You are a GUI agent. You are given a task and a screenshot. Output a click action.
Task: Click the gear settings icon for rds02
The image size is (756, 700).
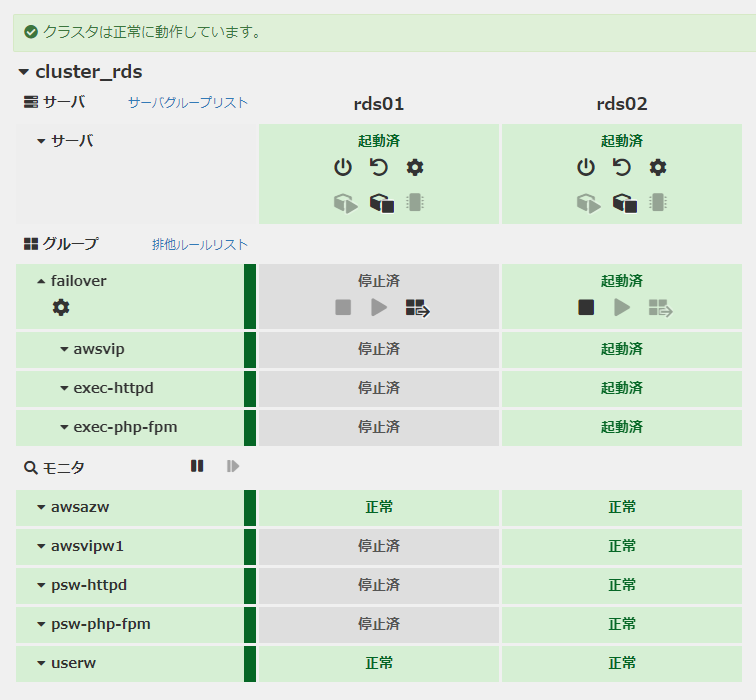coord(658,168)
